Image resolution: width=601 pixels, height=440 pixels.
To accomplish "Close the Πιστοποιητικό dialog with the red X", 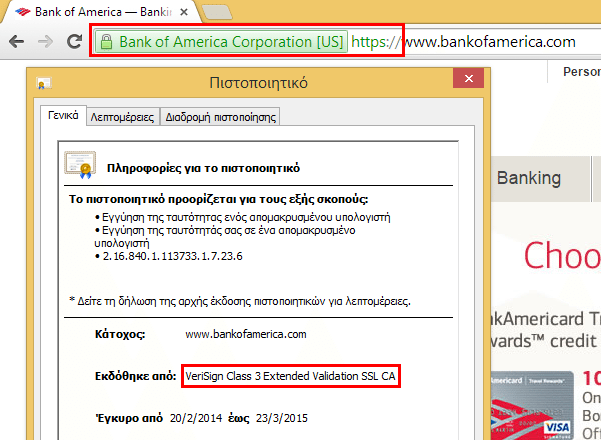I will click(x=468, y=78).
